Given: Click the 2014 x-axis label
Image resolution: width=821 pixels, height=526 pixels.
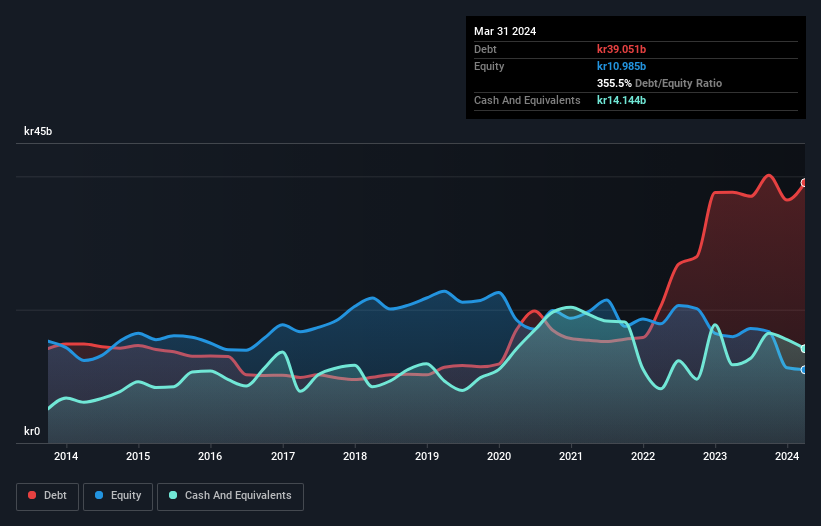Looking at the screenshot, I should point(66,456).
